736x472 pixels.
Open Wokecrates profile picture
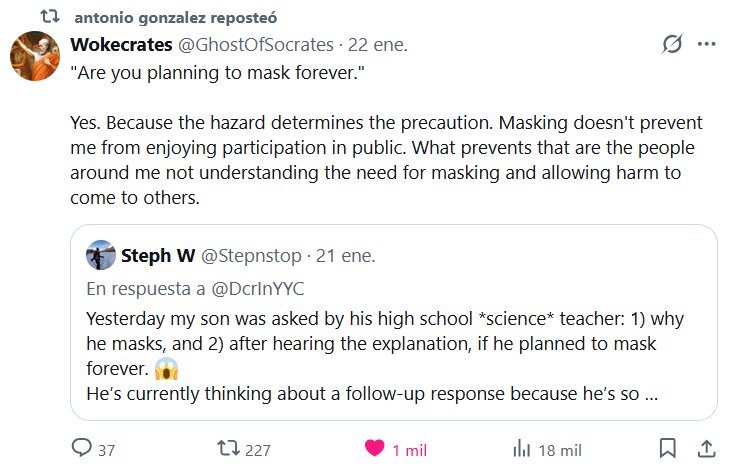pyautogui.click(x=35, y=56)
